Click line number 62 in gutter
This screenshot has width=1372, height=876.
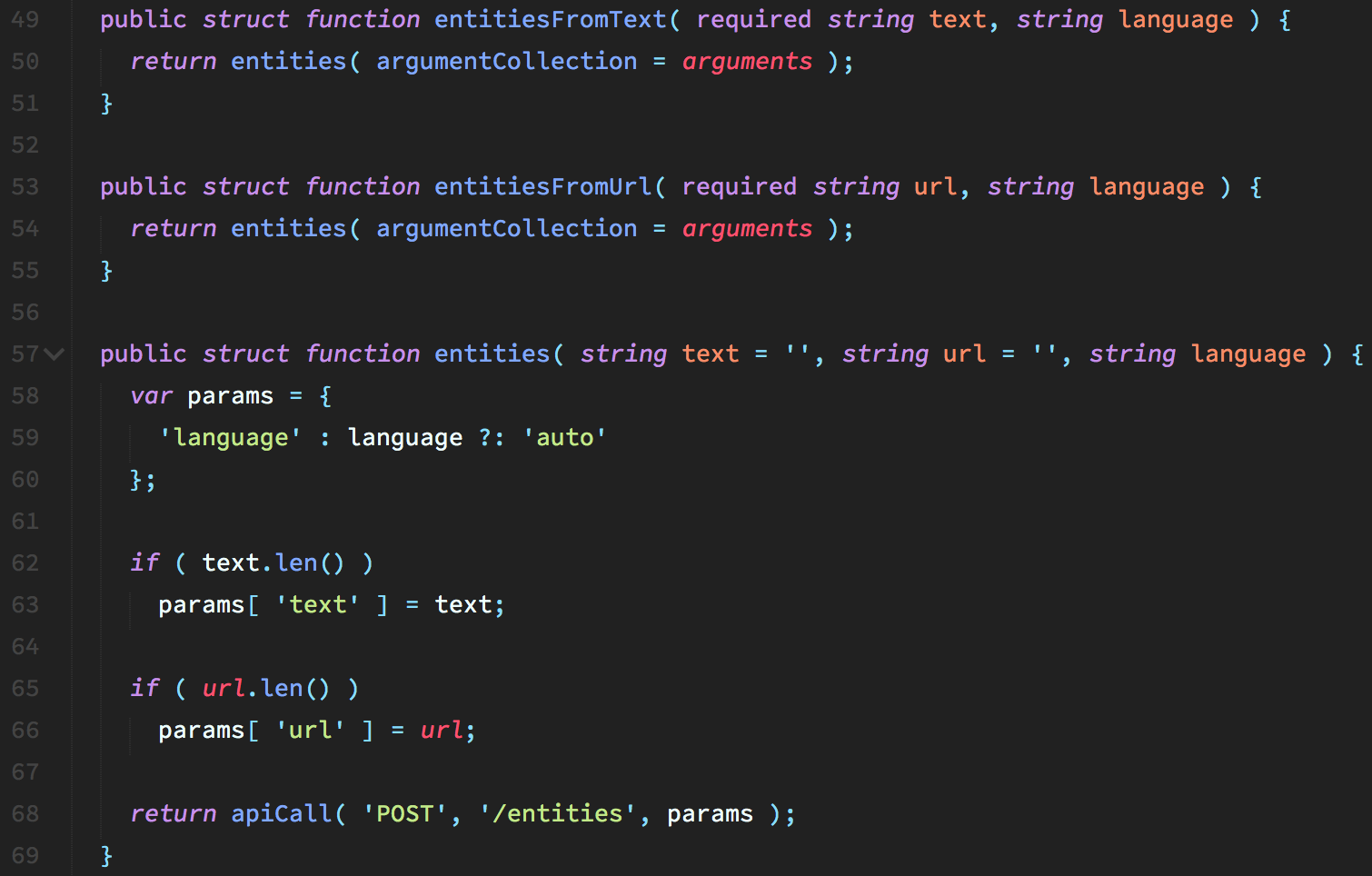coord(25,562)
